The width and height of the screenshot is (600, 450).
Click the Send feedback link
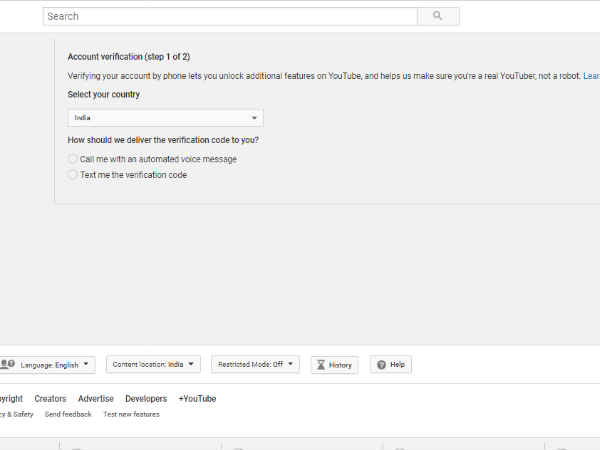tap(68, 414)
